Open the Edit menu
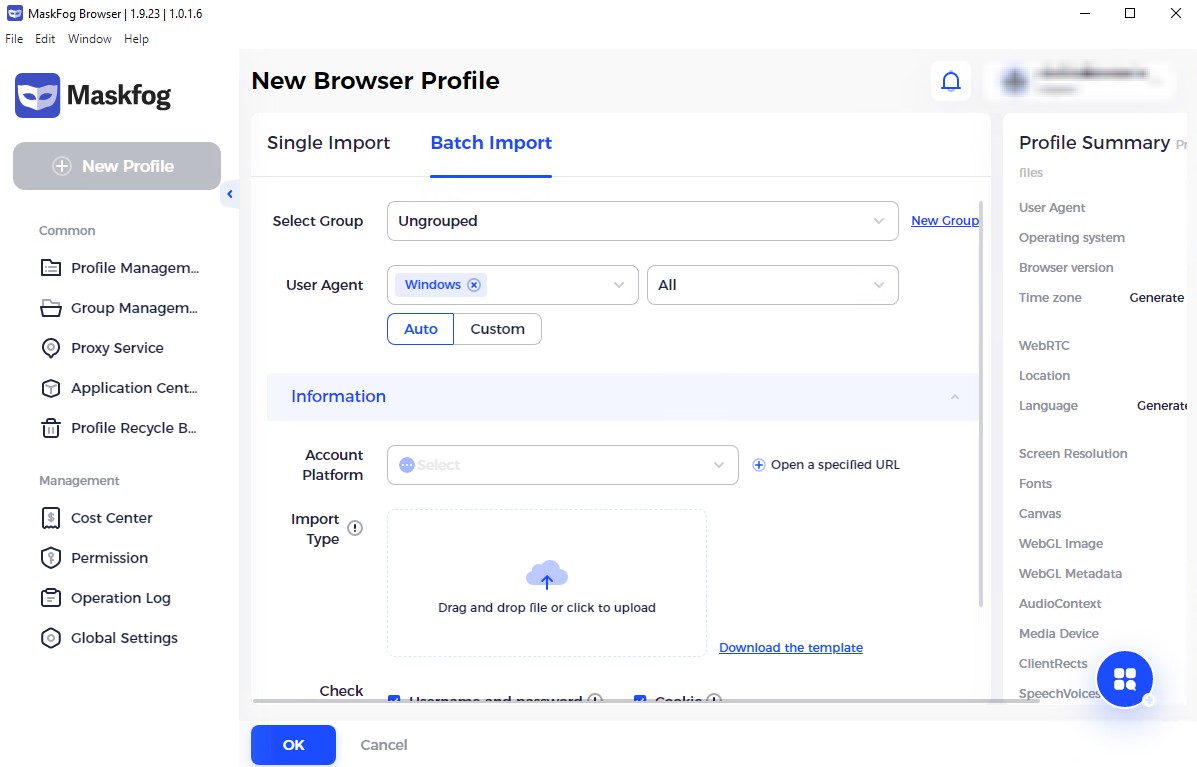The width and height of the screenshot is (1197, 767). click(x=45, y=39)
